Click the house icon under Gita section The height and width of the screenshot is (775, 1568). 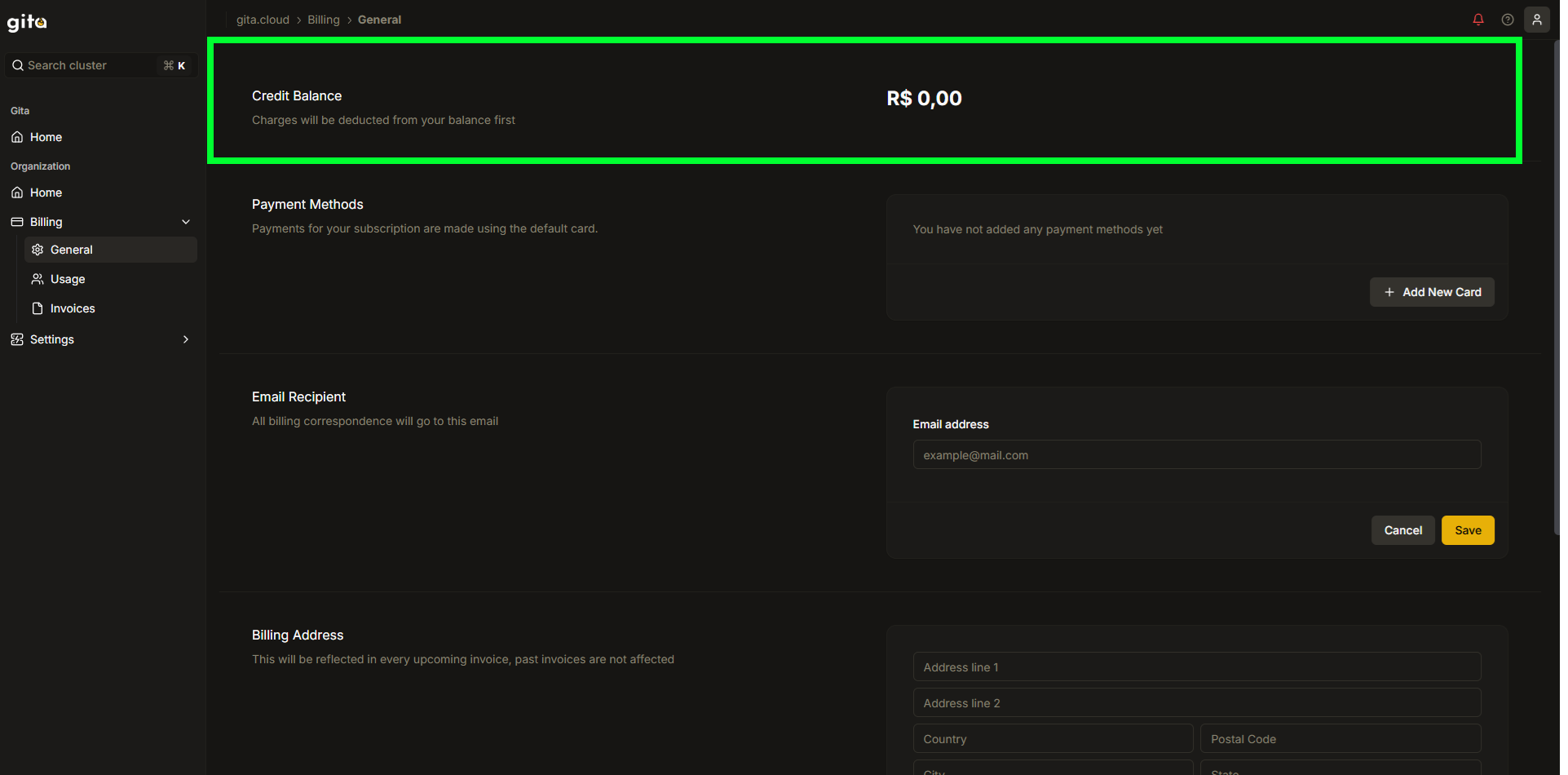point(17,137)
